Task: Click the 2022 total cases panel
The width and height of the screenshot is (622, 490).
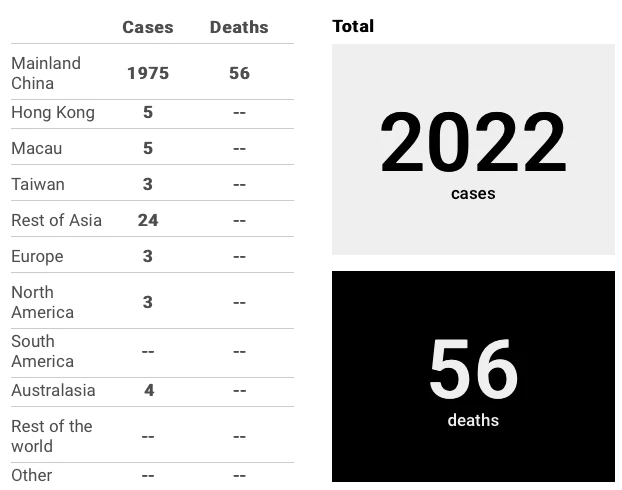Action: tap(473, 149)
